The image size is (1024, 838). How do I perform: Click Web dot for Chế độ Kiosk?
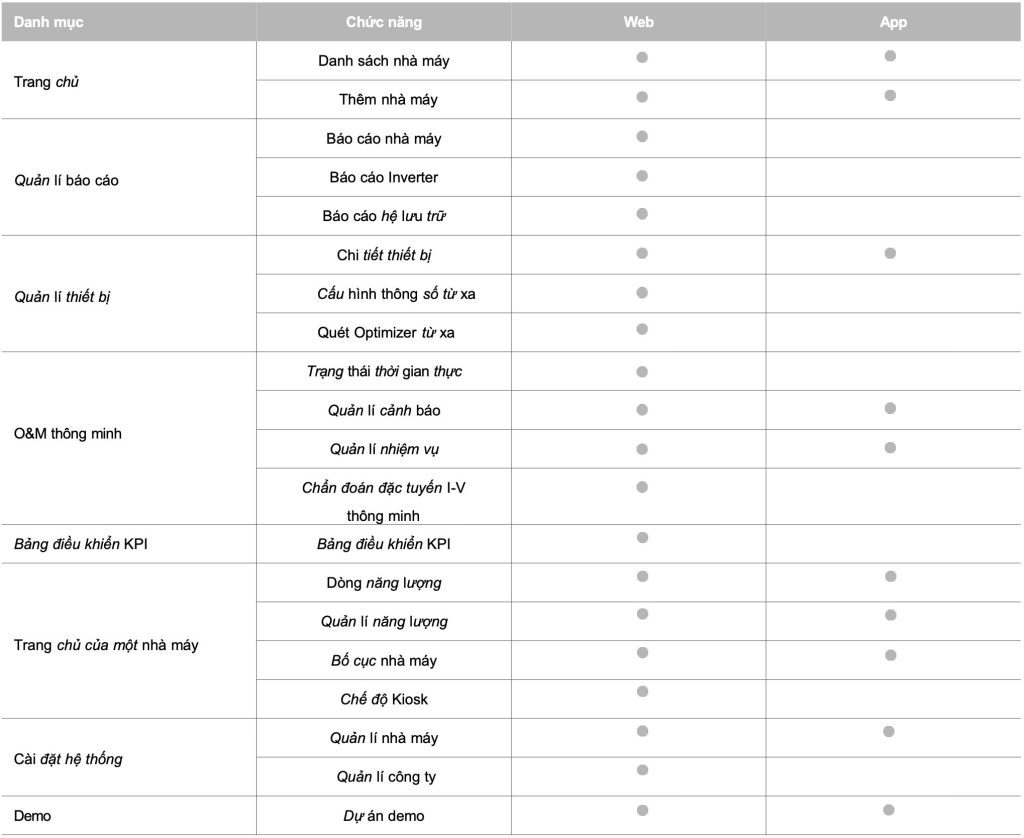[642, 692]
